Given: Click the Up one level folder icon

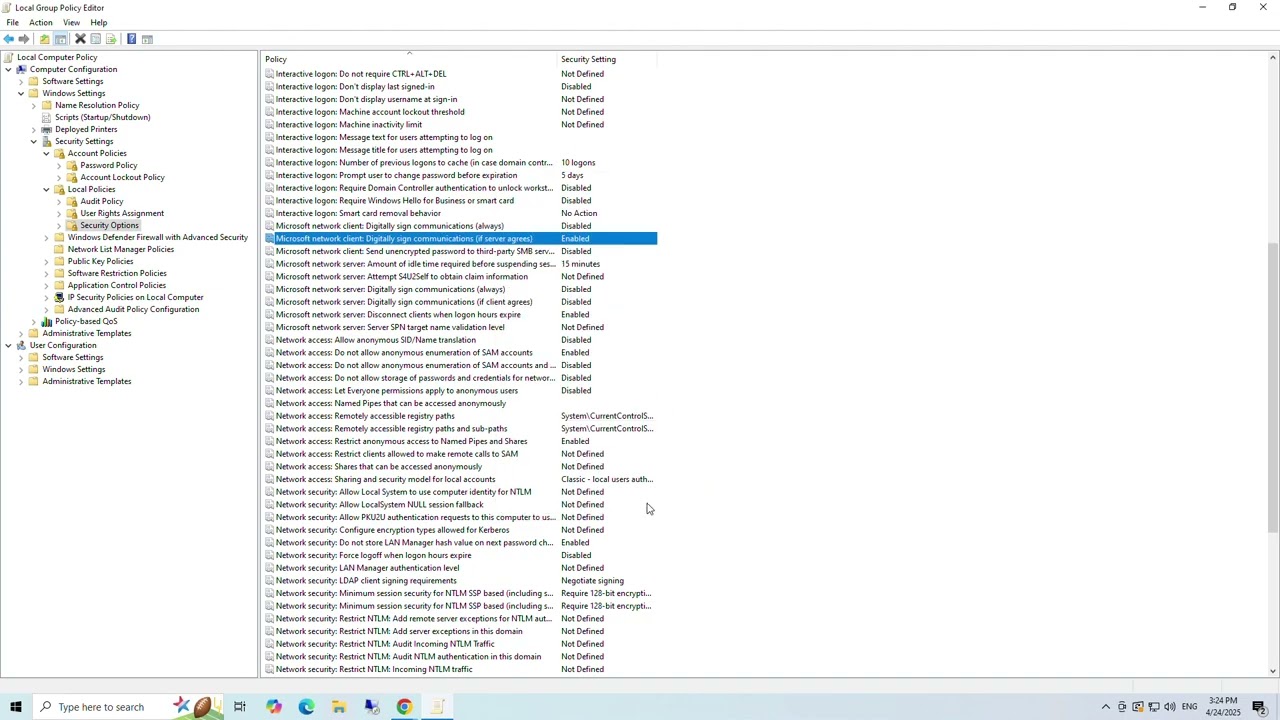Looking at the screenshot, I should point(44,39).
